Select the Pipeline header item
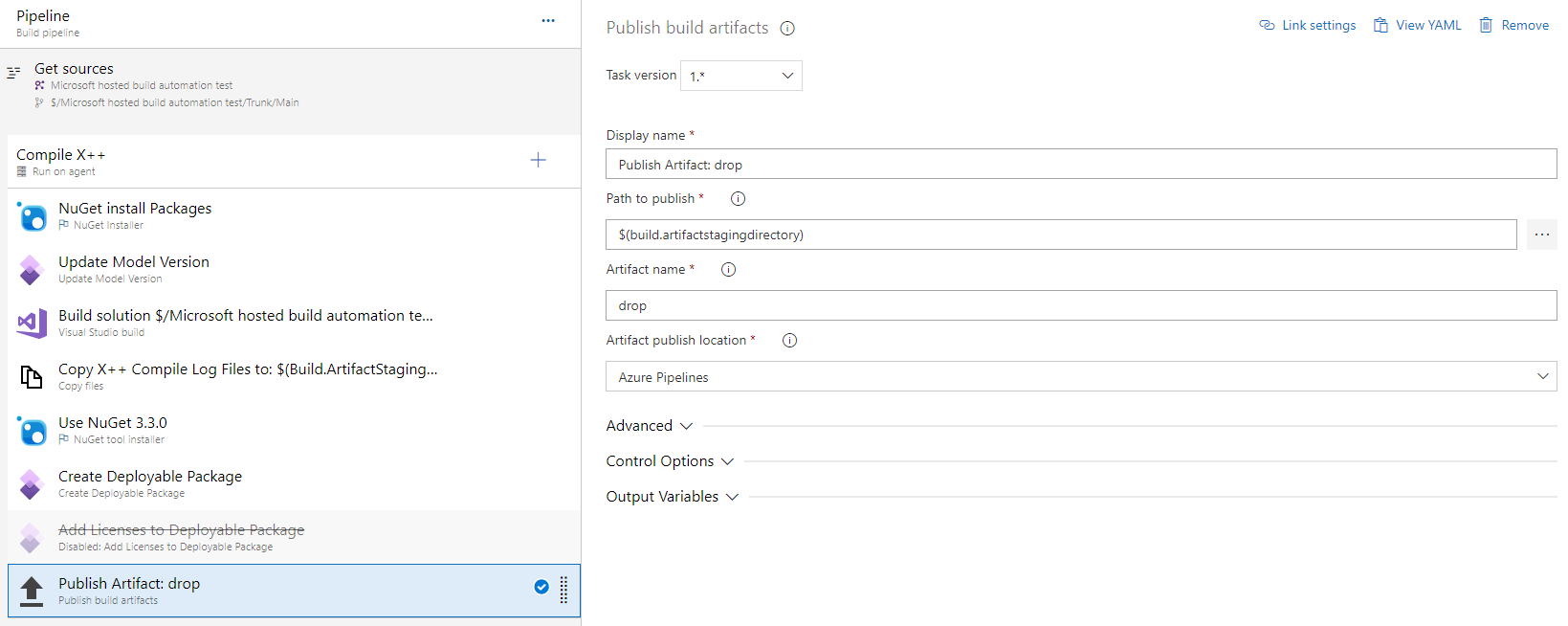1568x626 pixels. pyautogui.click(x=290, y=24)
